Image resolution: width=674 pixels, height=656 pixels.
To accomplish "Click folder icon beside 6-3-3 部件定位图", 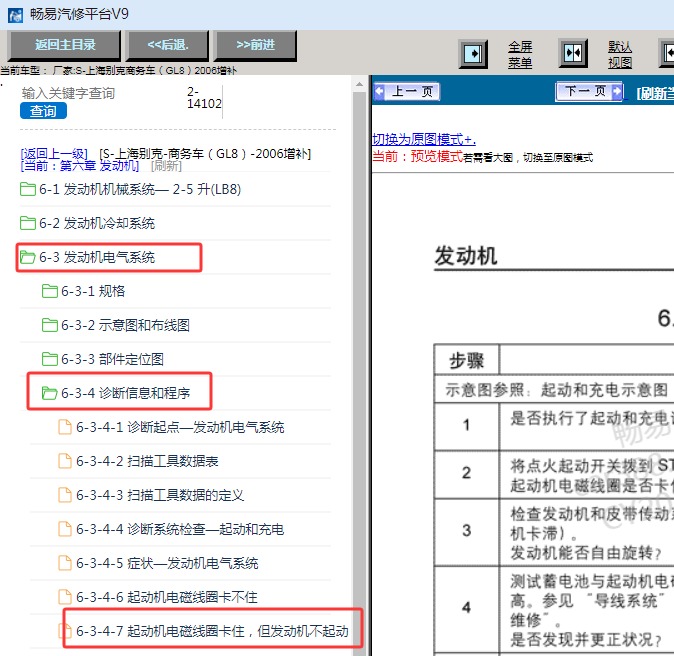I will pyautogui.click(x=50, y=359).
